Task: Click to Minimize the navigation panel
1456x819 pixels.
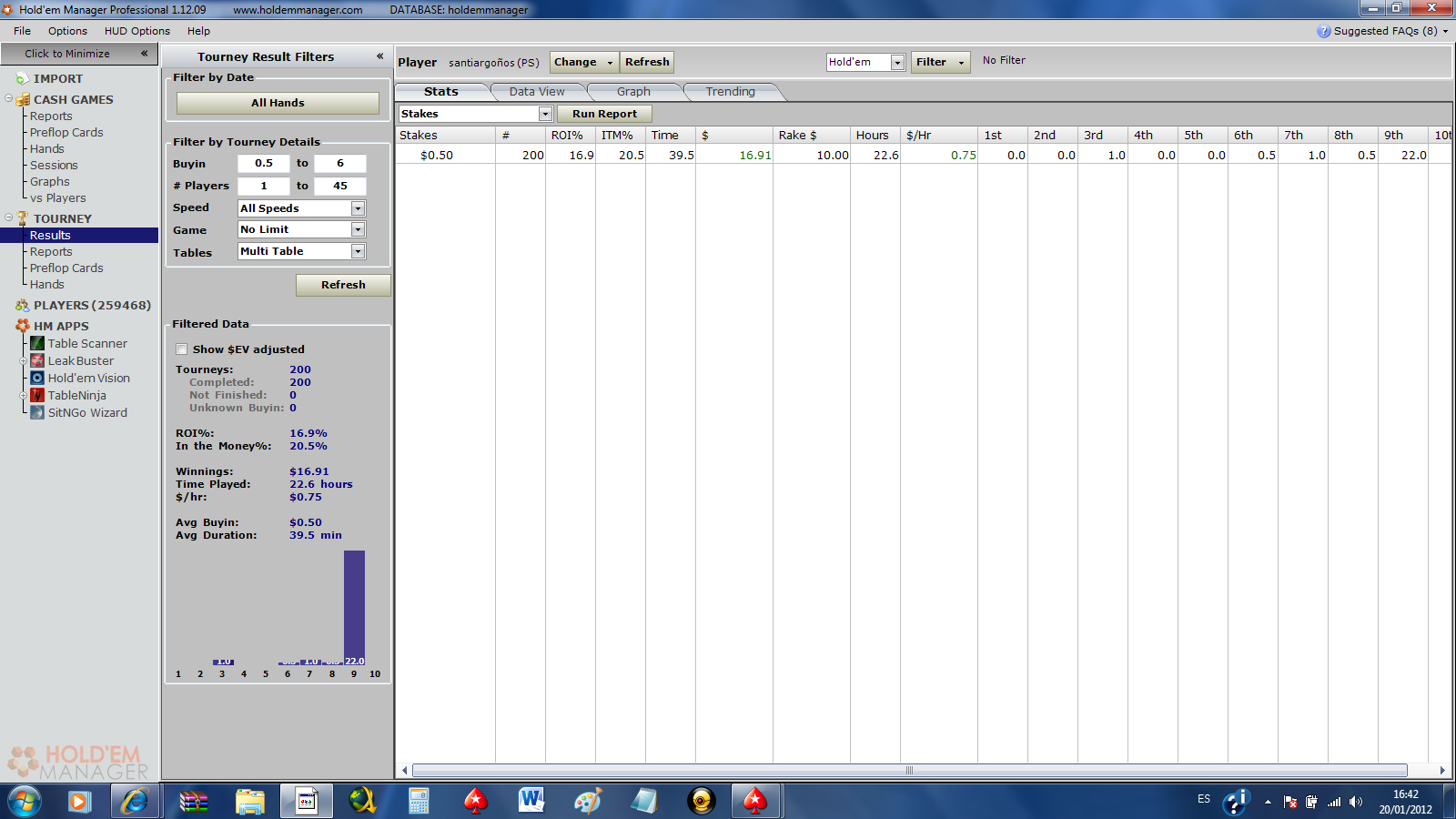Action: pos(79,54)
